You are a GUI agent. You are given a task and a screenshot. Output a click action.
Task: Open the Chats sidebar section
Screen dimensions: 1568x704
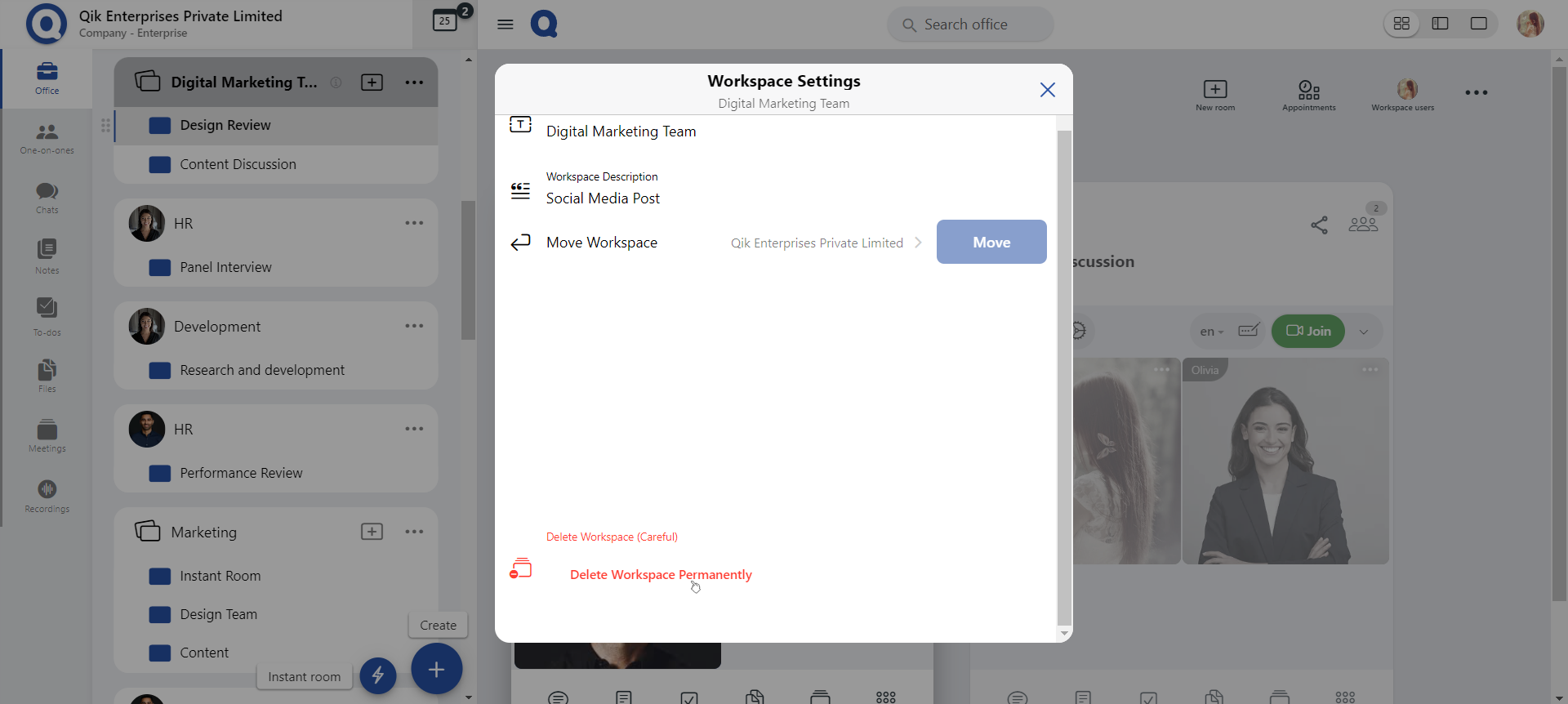point(47,197)
